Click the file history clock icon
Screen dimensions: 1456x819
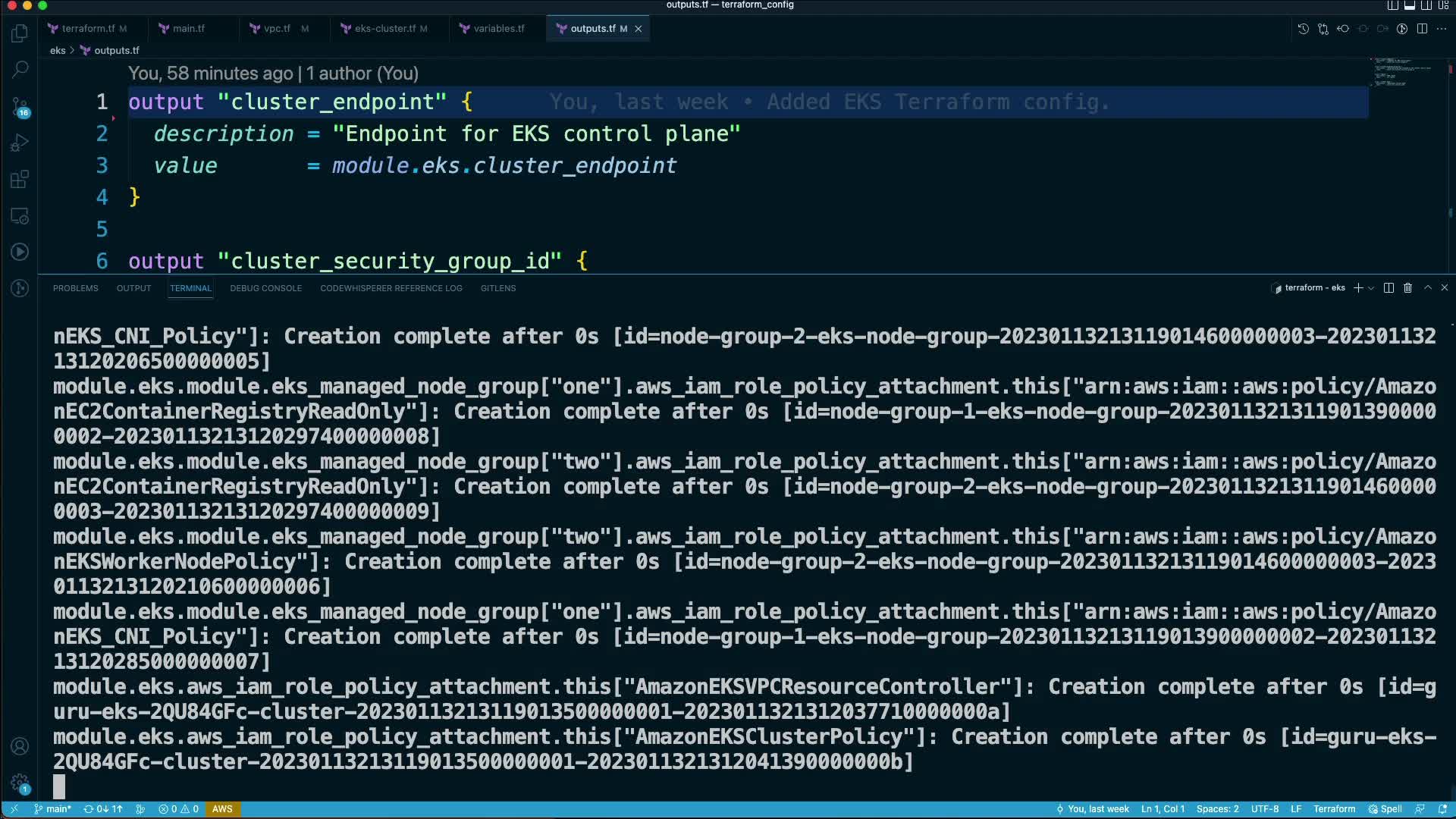(x=1304, y=29)
